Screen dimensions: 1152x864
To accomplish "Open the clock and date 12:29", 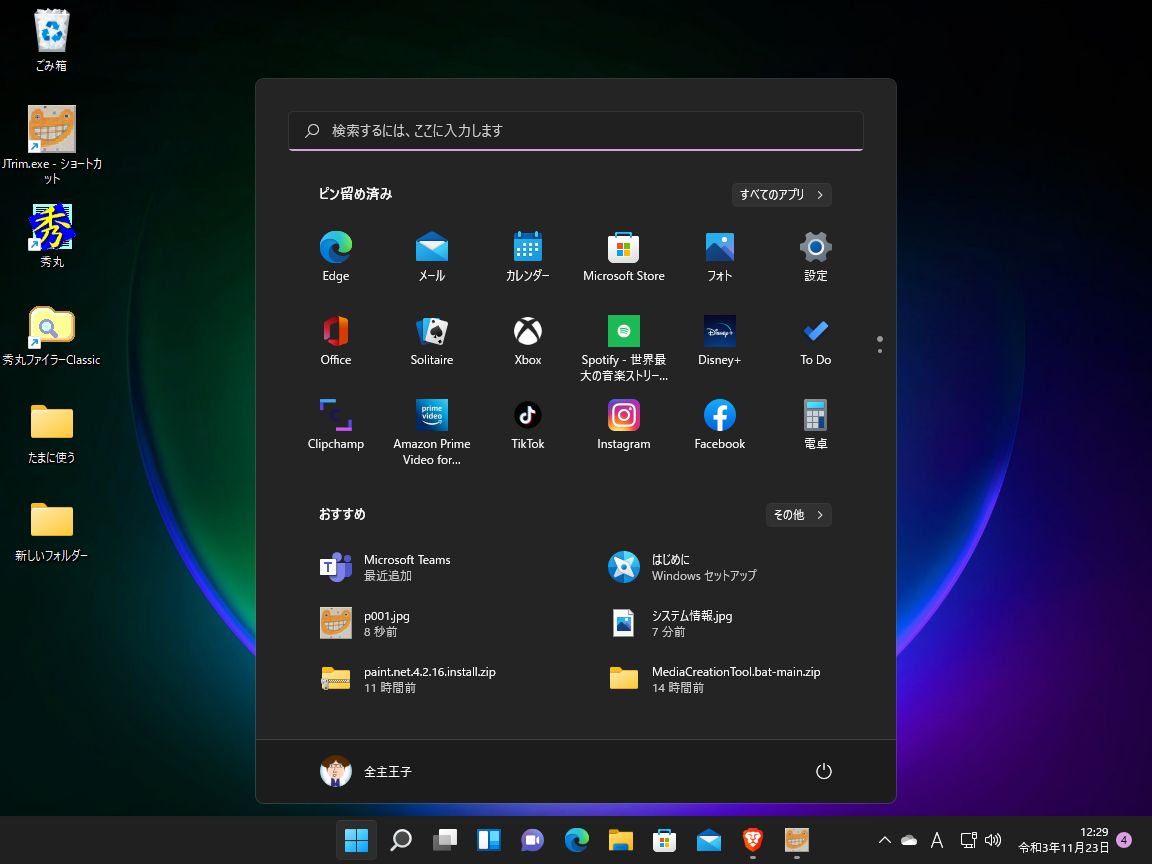I will tap(1063, 840).
